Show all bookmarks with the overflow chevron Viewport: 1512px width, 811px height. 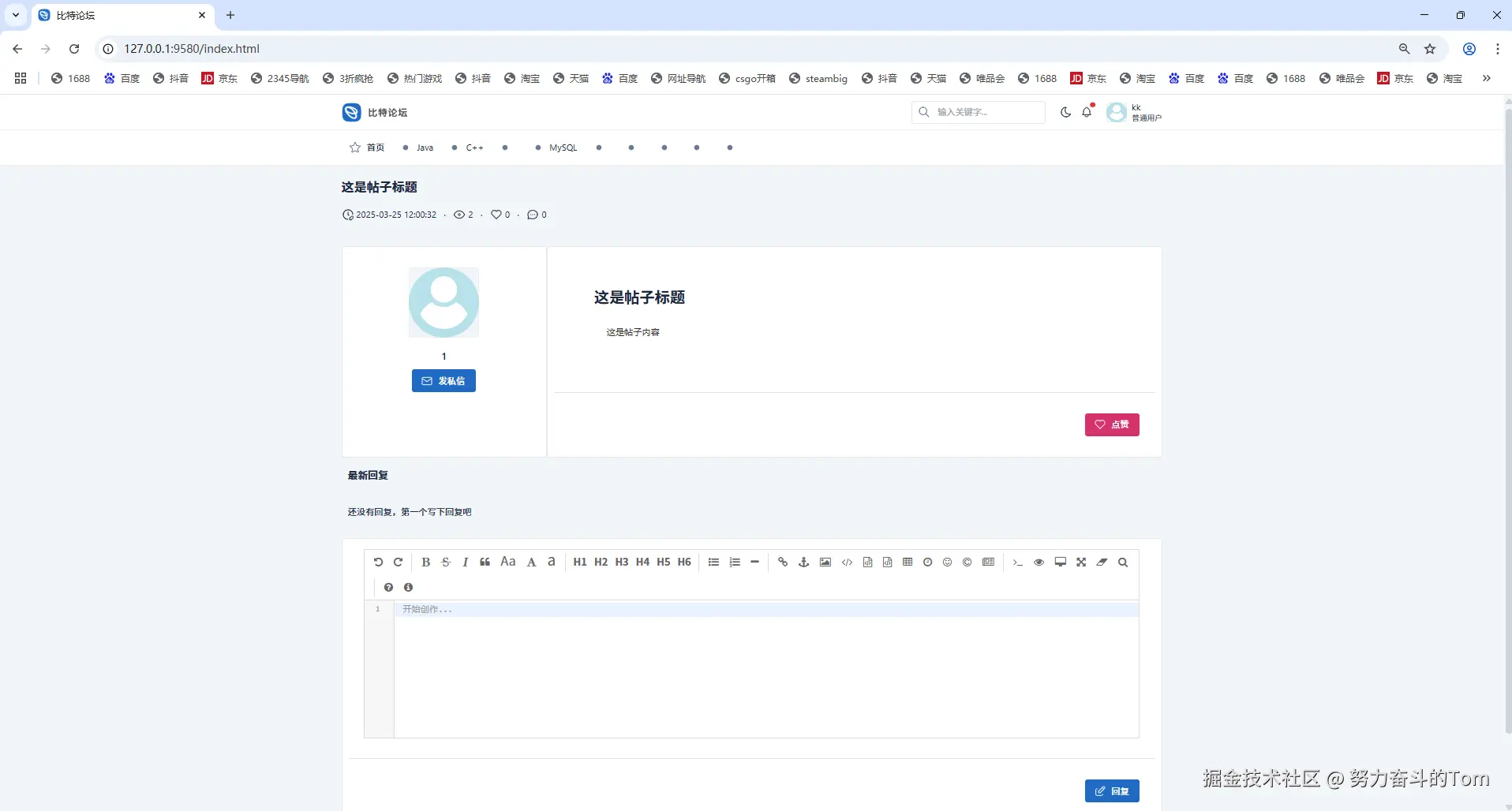pos(1487,78)
